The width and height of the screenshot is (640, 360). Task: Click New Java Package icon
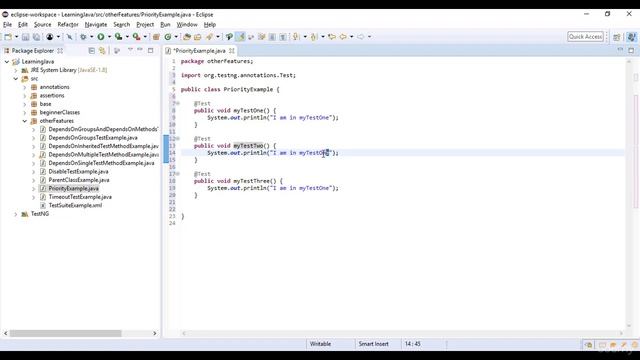(156, 37)
